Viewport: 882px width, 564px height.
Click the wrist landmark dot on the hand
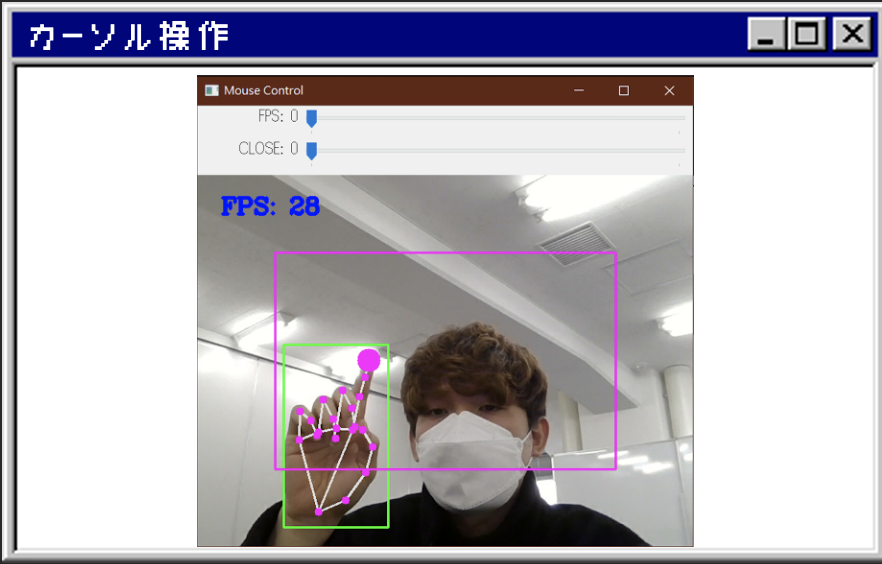(x=319, y=512)
